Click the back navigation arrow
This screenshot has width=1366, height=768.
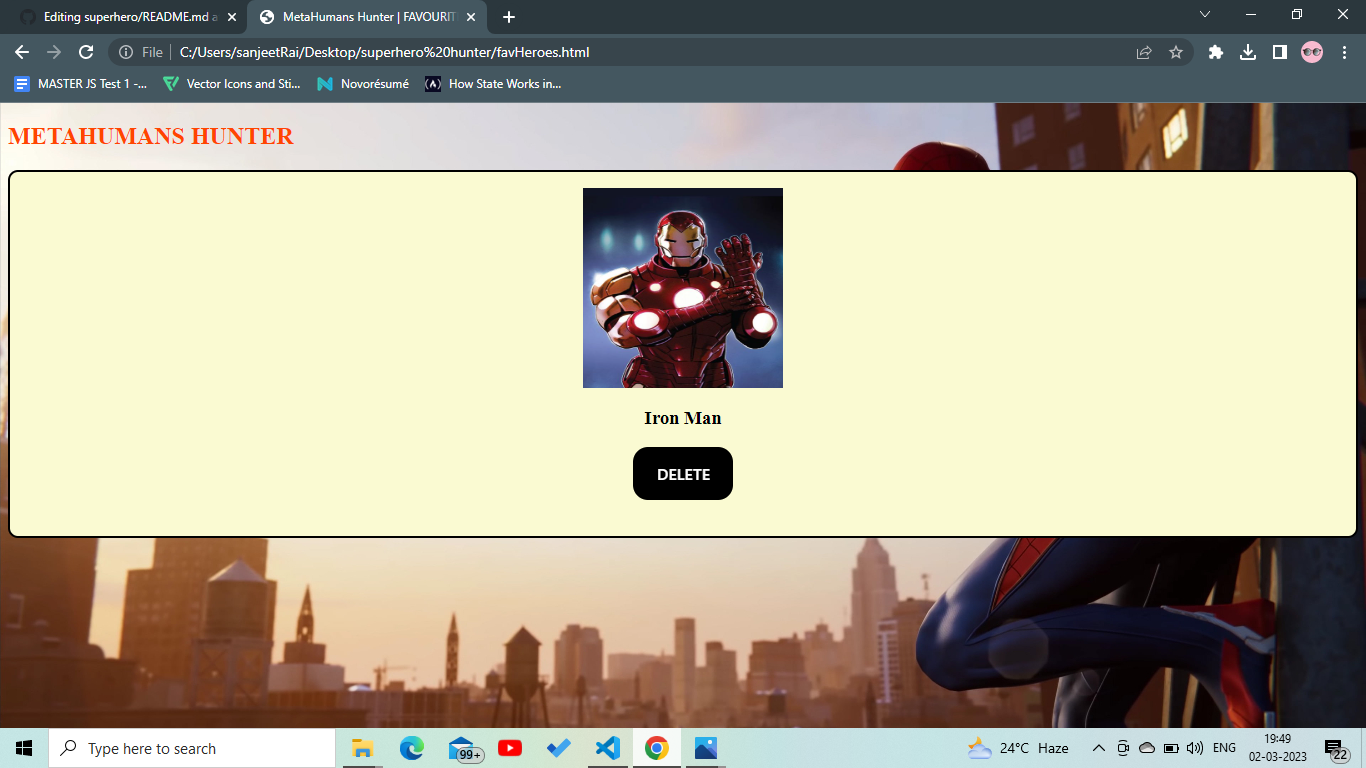point(21,52)
